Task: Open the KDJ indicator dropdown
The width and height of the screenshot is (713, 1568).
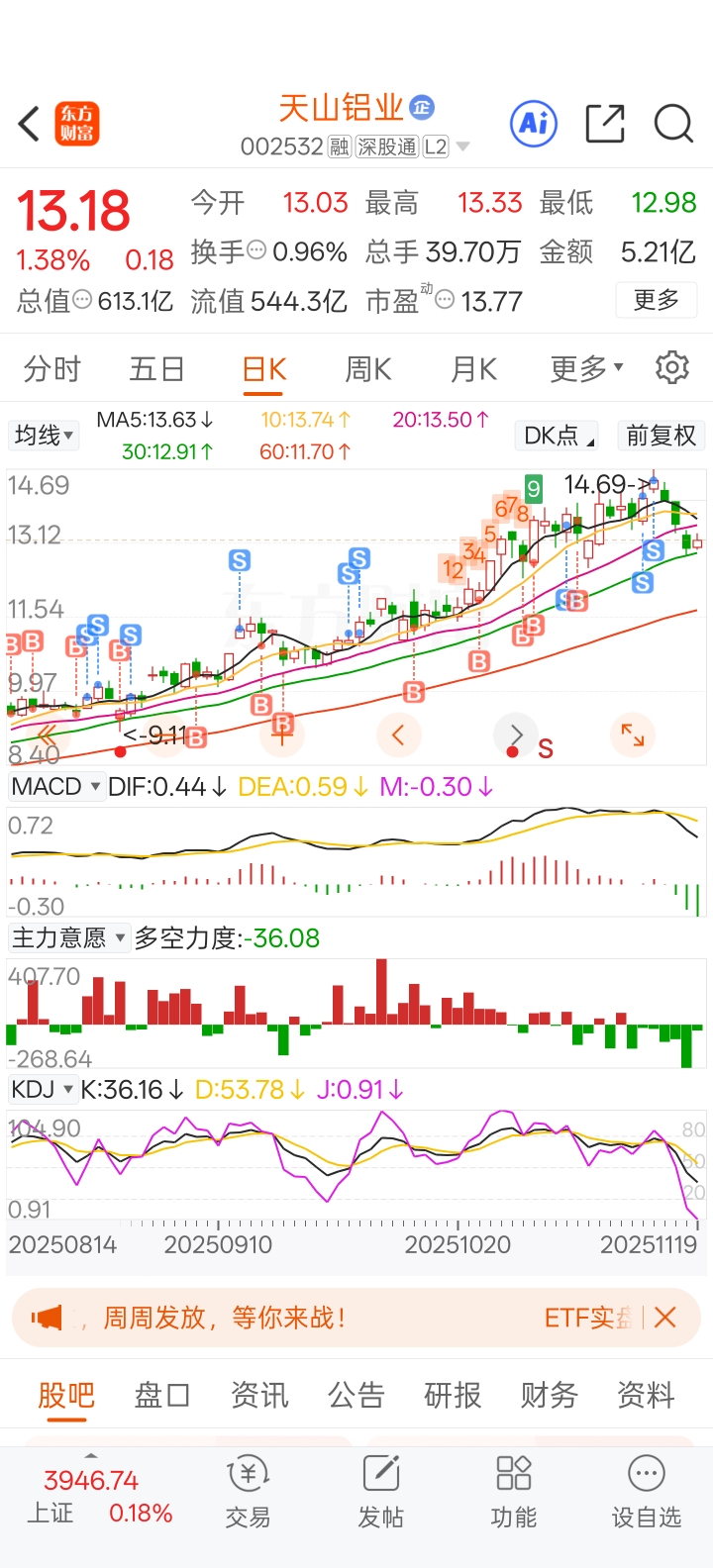Action: click(44, 1090)
